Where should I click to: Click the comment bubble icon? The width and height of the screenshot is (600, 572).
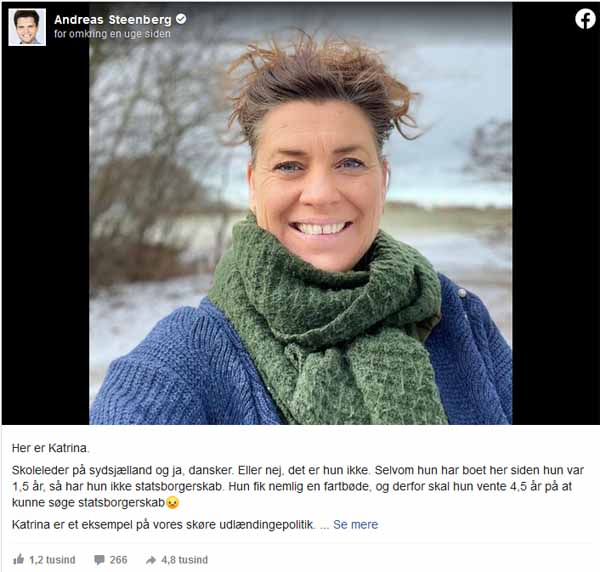(x=99, y=560)
